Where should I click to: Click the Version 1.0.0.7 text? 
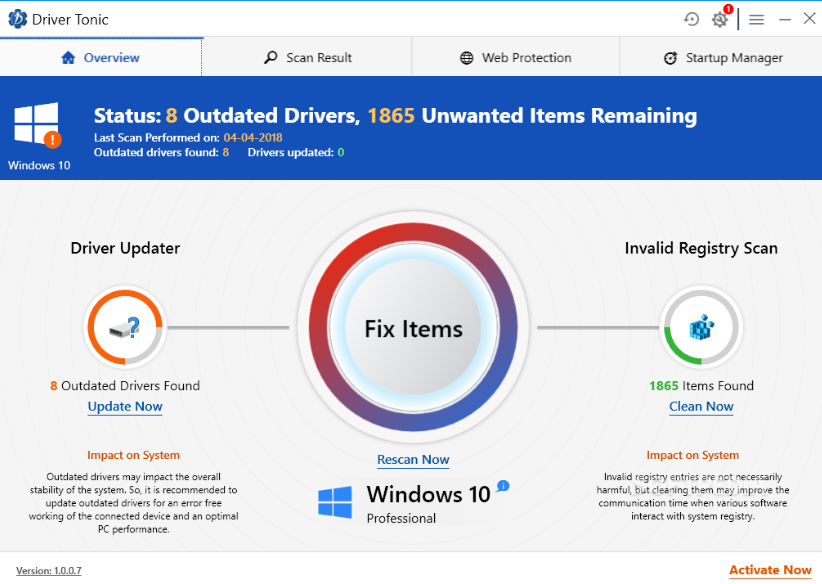coord(49,571)
